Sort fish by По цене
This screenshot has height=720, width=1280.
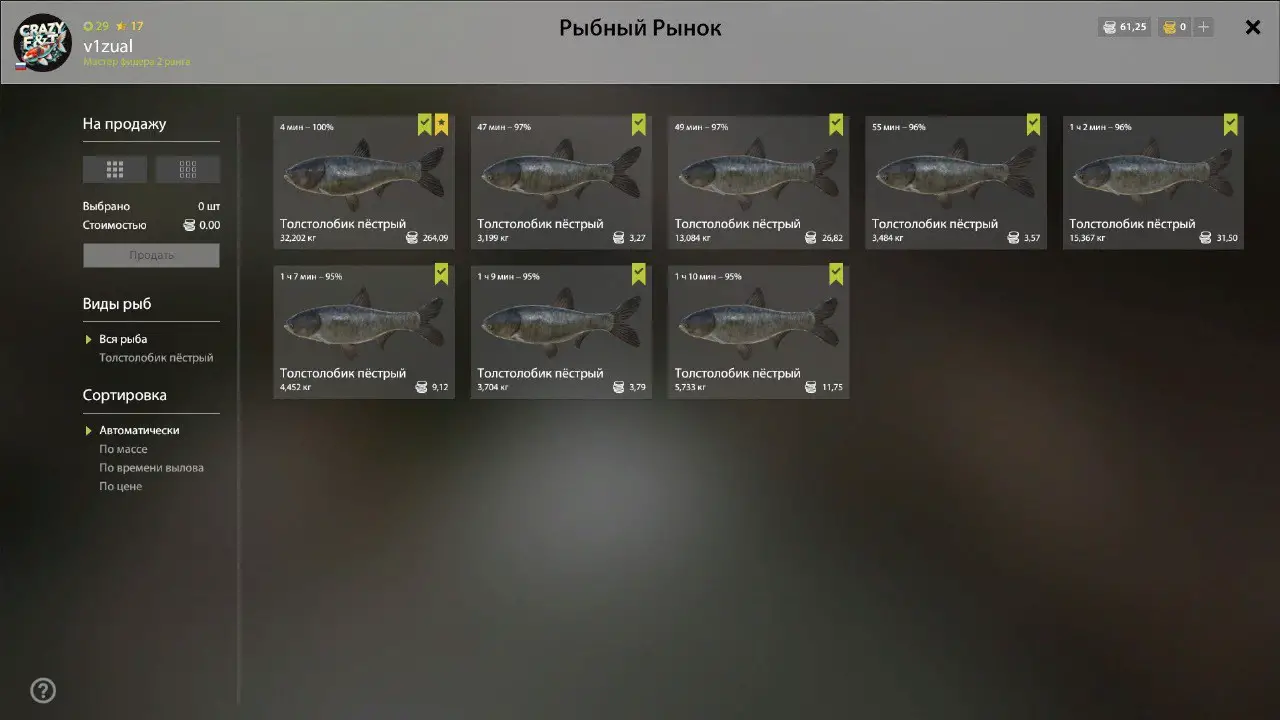coord(120,486)
